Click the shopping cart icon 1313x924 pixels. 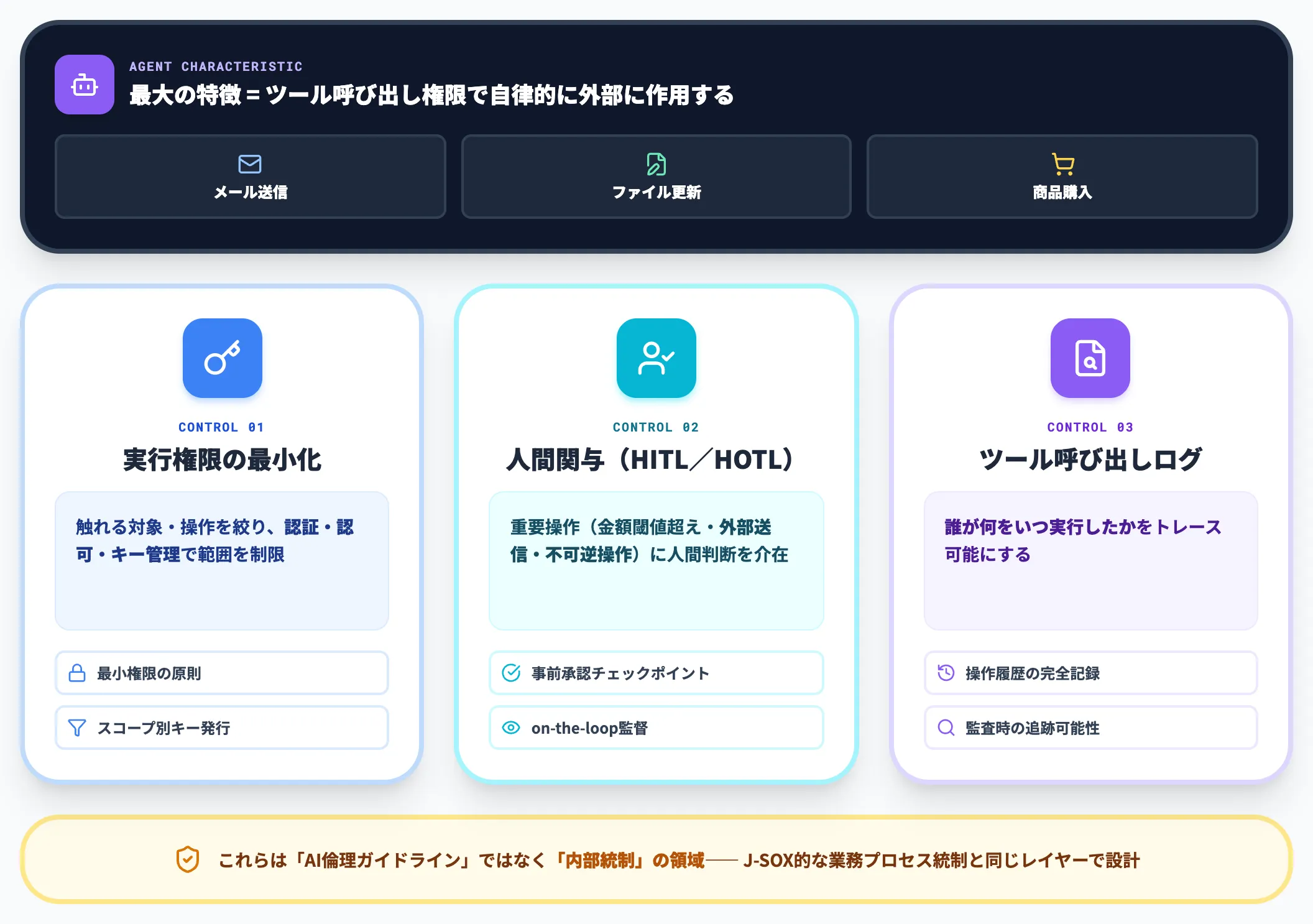(x=1062, y=164)
